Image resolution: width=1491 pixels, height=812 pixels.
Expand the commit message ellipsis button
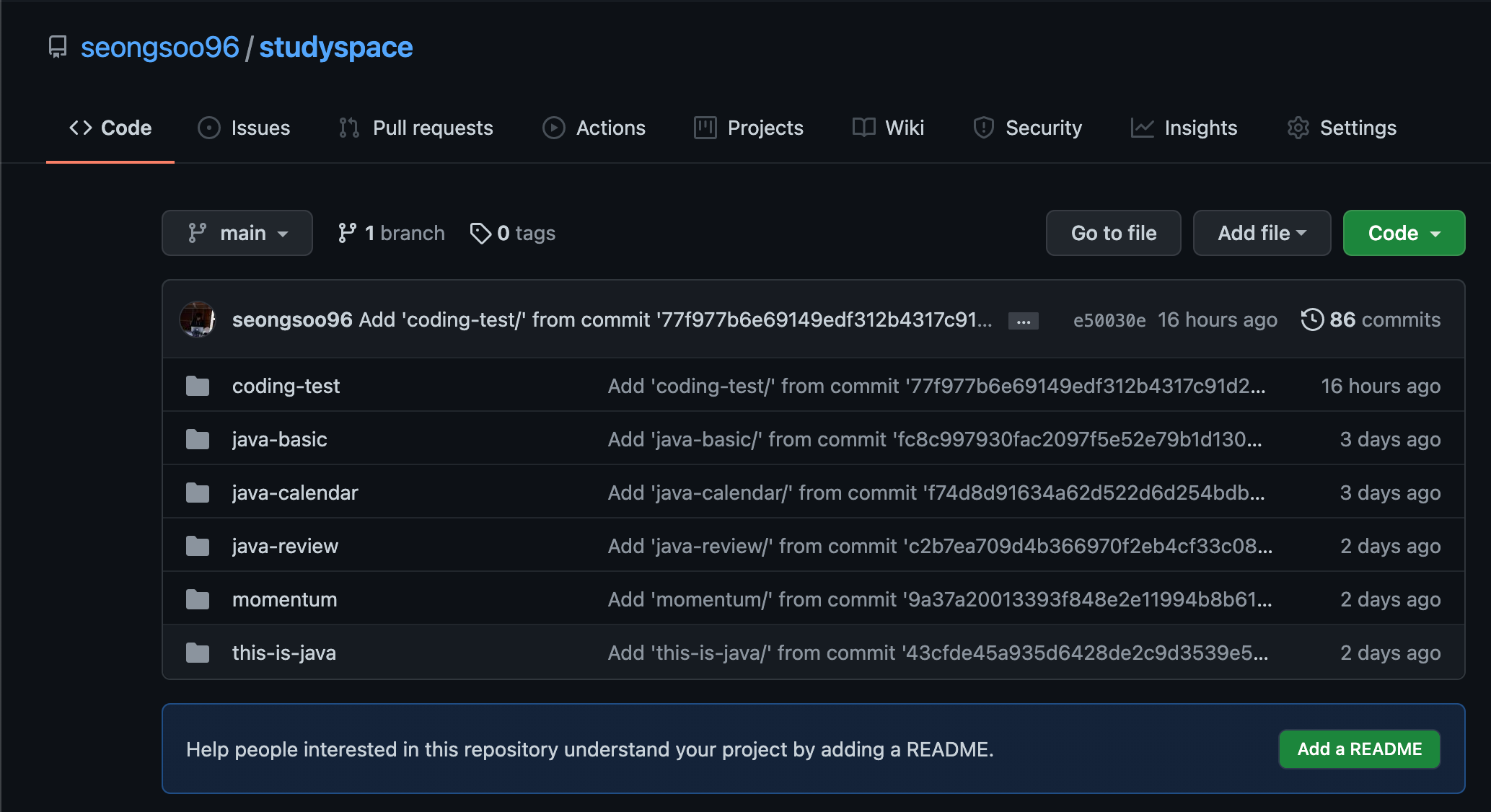click(x=1023, y=322)
